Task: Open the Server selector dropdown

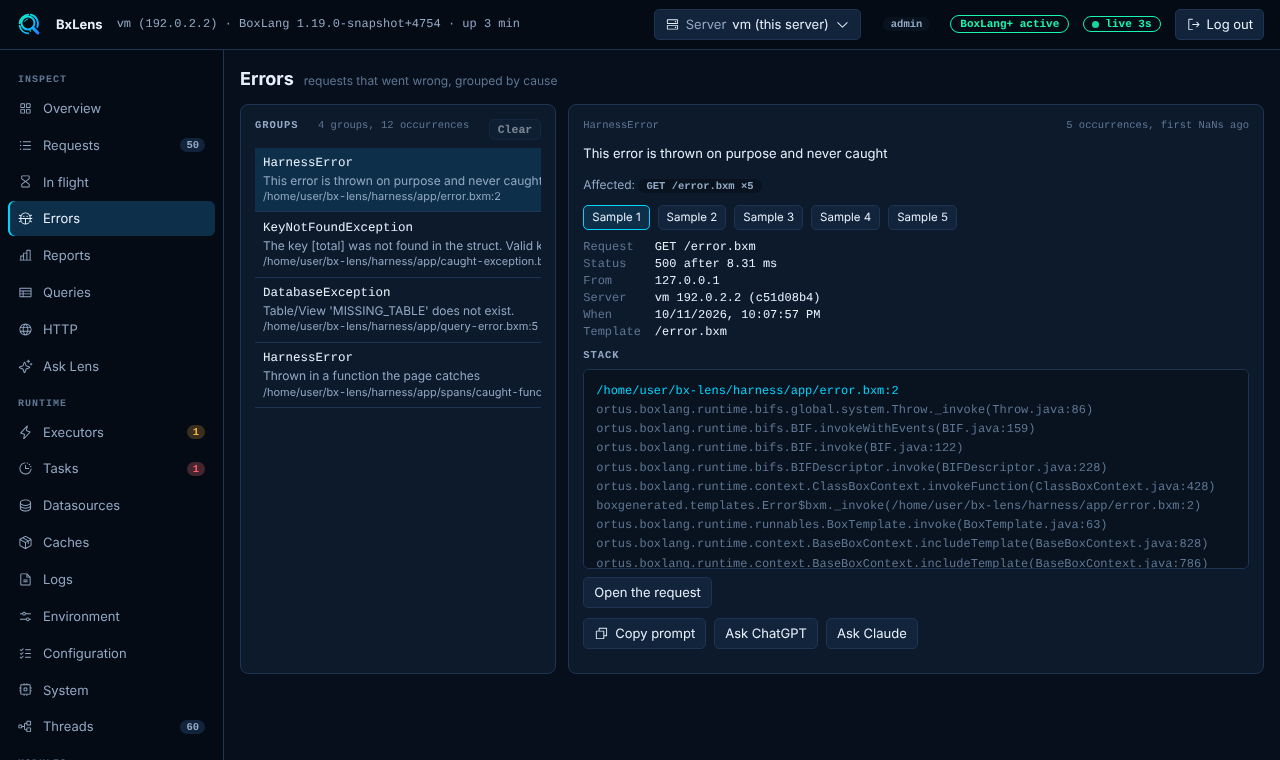Action: (x=757, y=24)
